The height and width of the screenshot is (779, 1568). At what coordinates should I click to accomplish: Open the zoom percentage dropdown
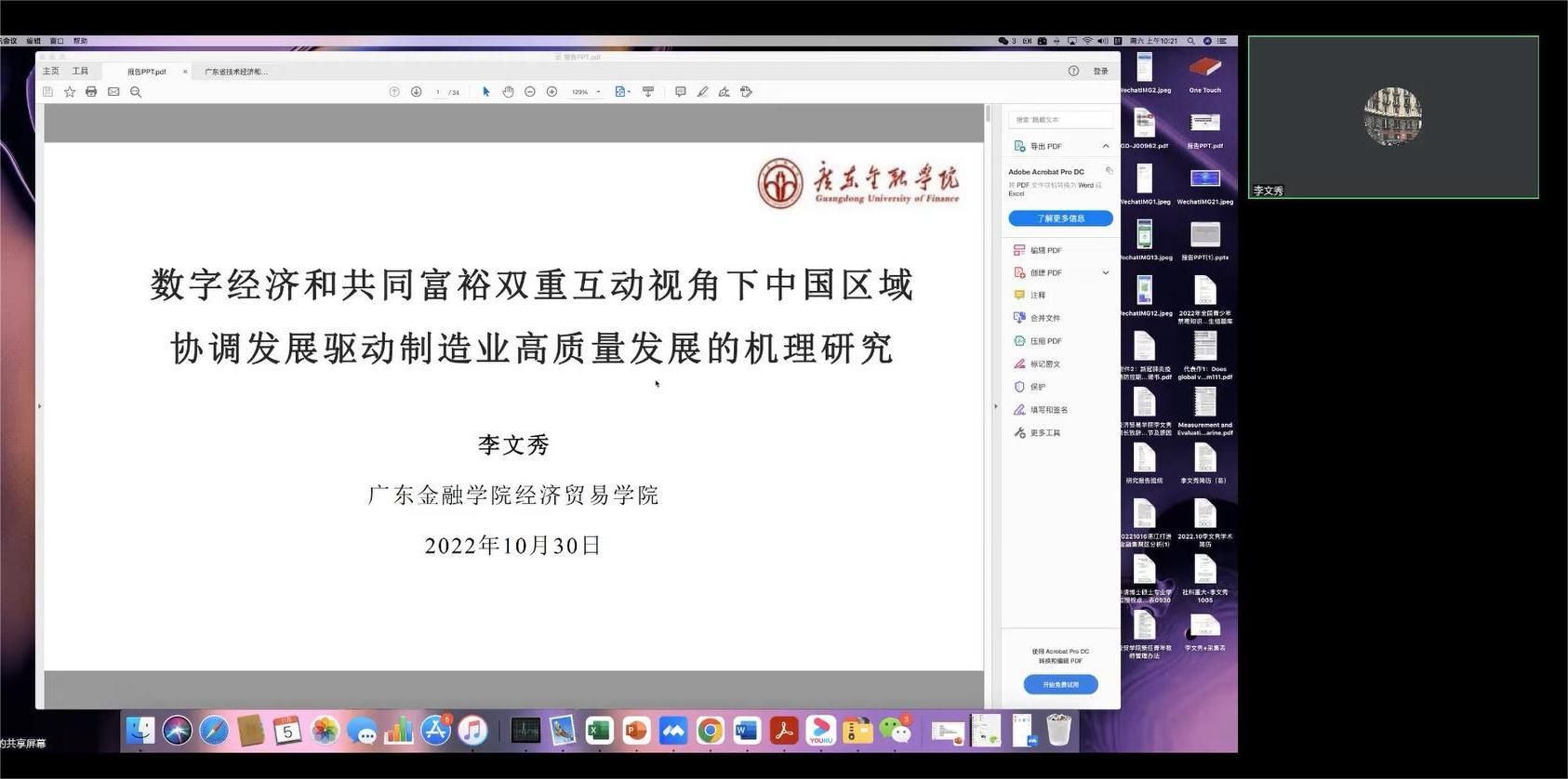598,92
